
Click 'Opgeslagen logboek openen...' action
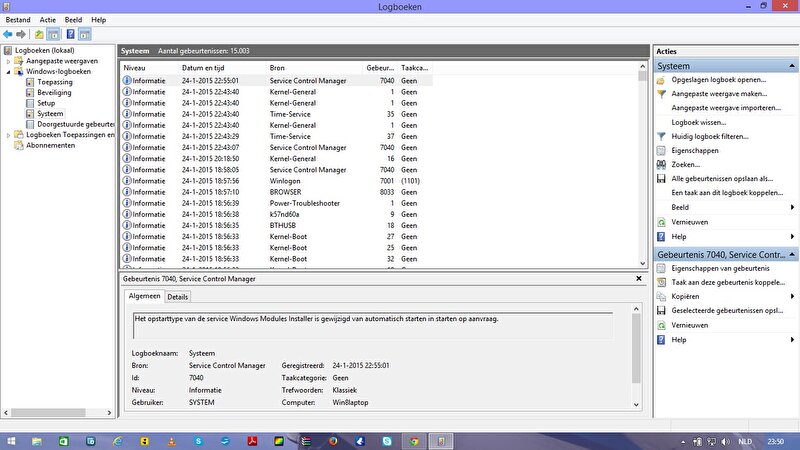(718, 79)
